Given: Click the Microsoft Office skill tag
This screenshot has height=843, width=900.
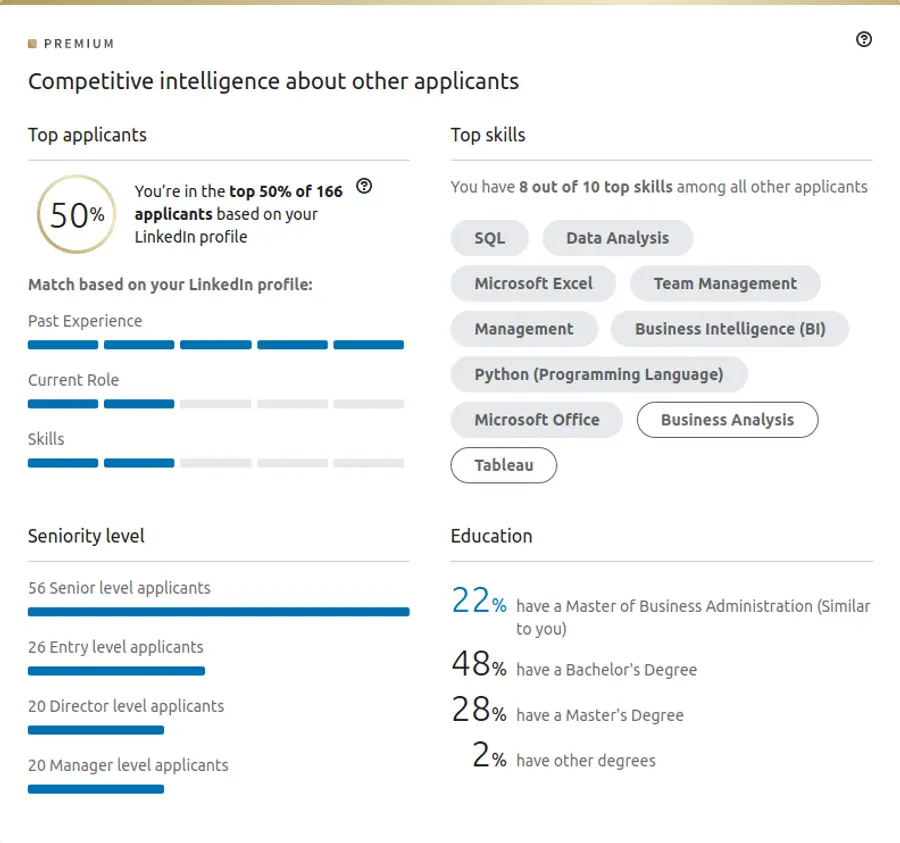Looking at the screenshot, I should pos(536,420).
